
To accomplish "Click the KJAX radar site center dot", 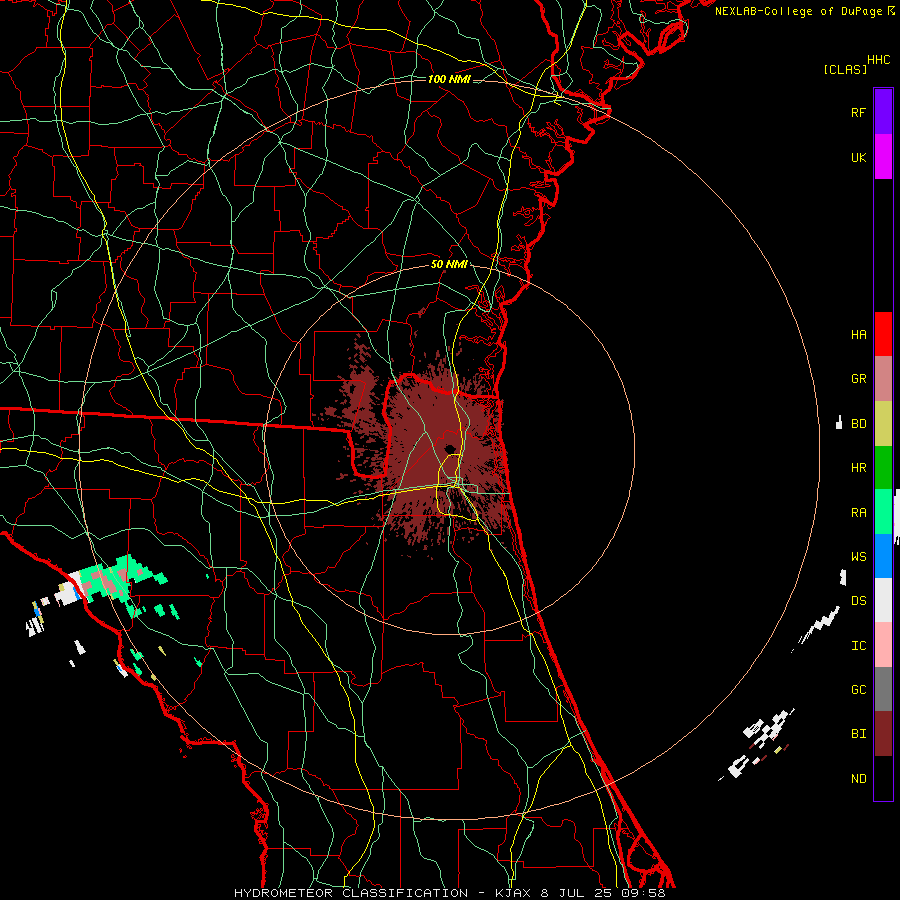I will (x=449, y=449).
